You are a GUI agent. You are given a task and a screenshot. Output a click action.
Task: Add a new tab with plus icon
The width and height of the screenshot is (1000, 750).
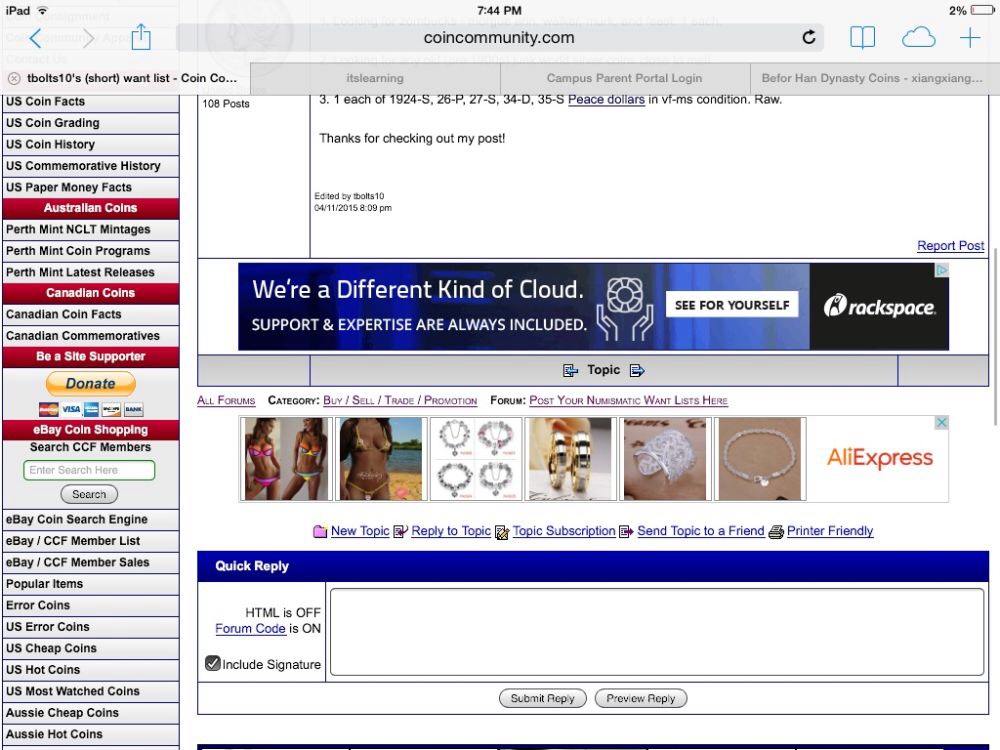pos(970,38)
